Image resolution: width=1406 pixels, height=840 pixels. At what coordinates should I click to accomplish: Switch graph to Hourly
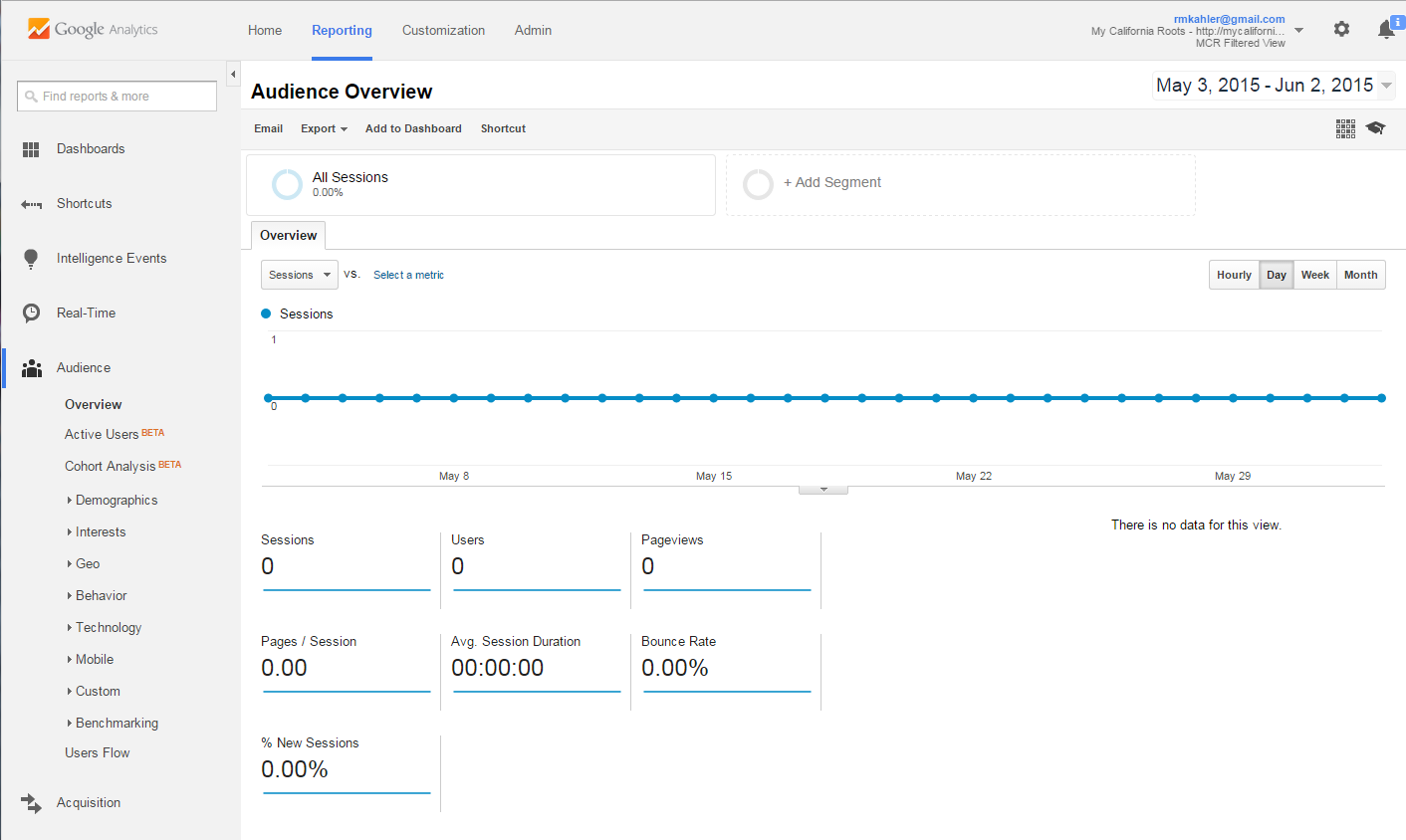pos(1234,275)
